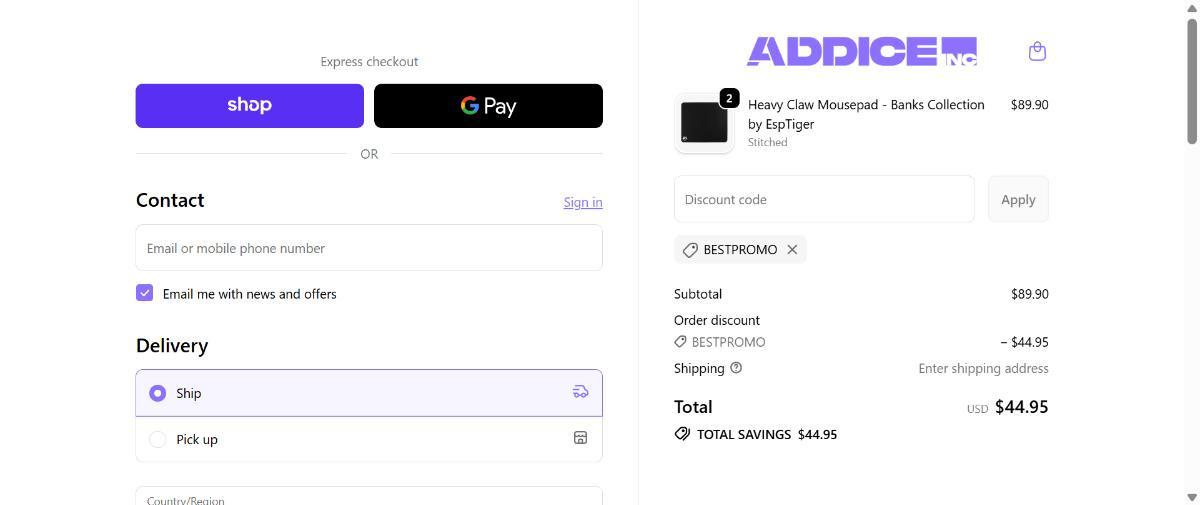Apply the discount code
Viewport: 1200px width, 505px height.
[x=1017, y=199]
